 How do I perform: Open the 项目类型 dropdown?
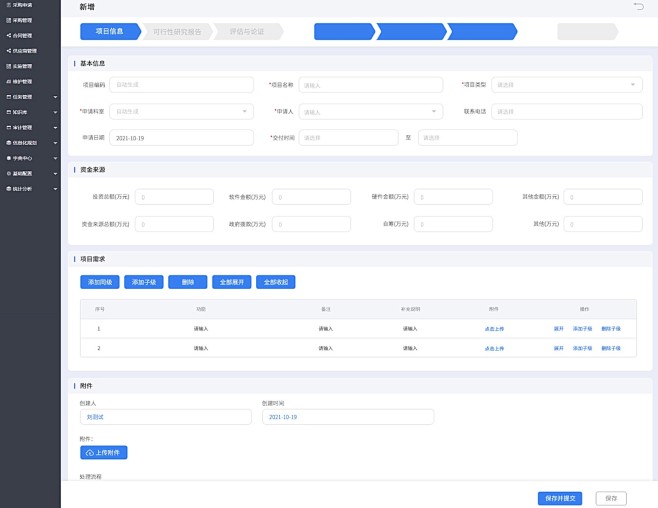tap(567, 85)
